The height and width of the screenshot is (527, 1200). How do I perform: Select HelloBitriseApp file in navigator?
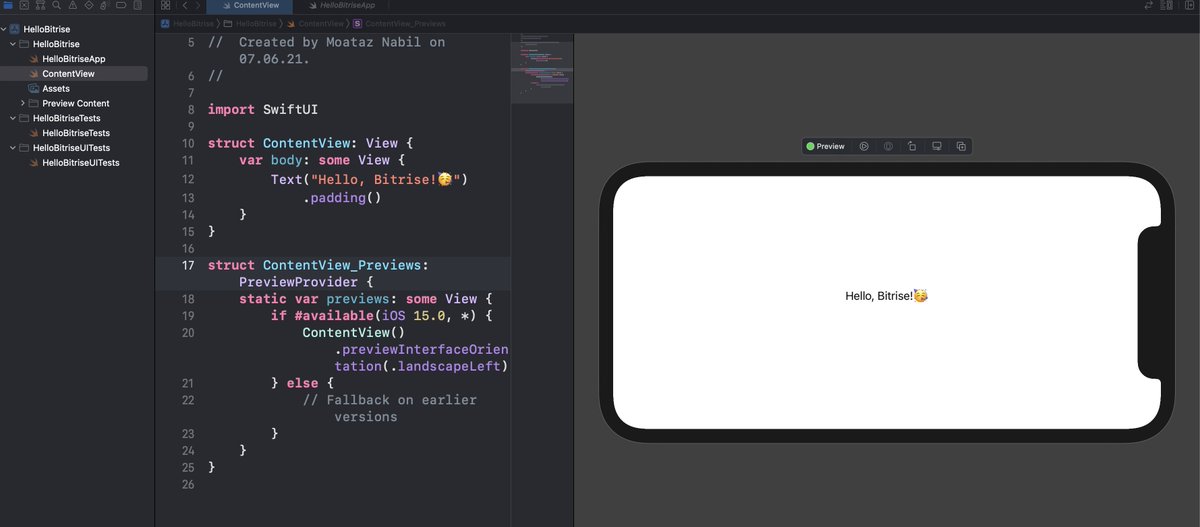click(x=74, y=59)
